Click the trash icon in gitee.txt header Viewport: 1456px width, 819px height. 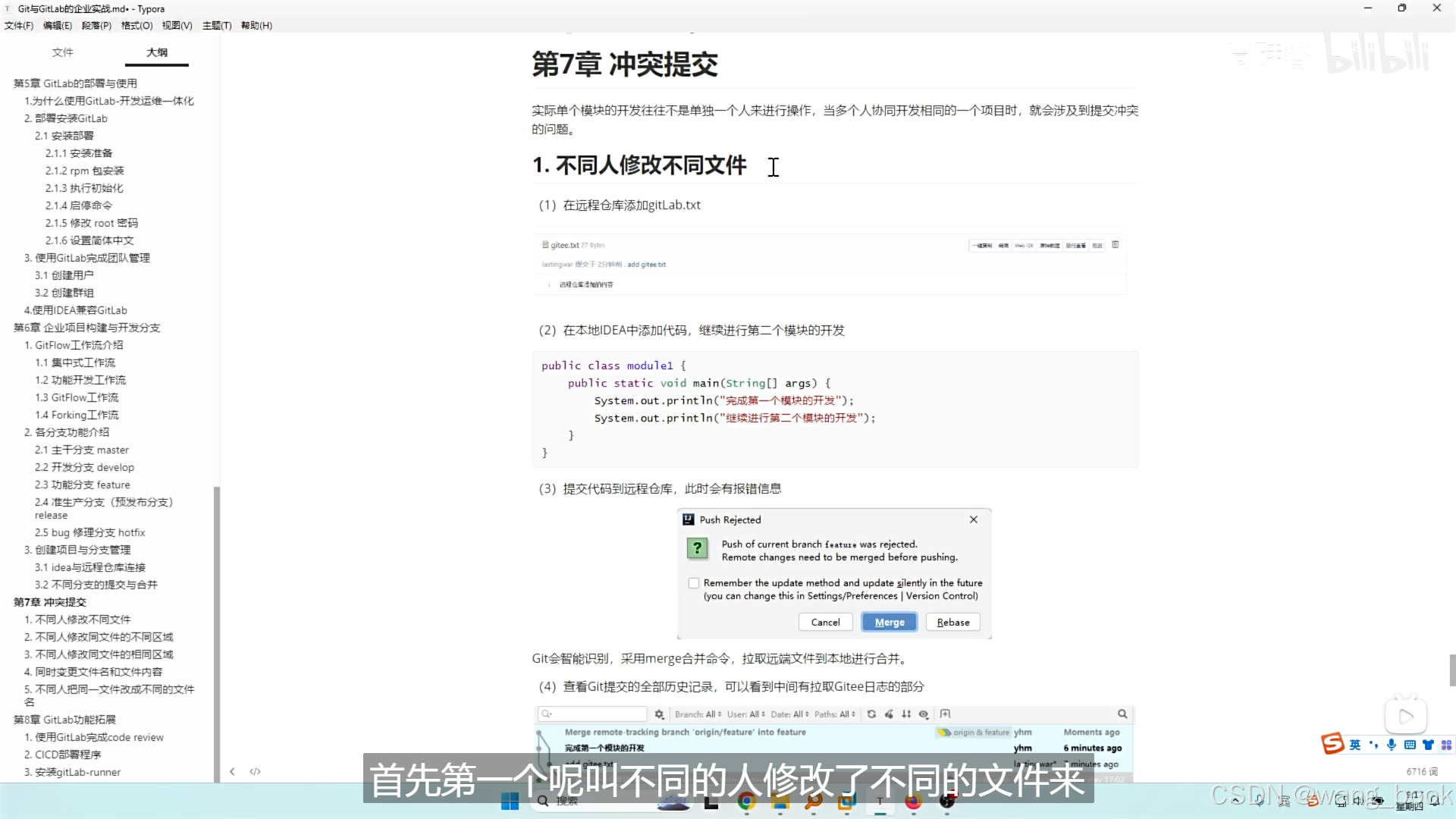coord(1116,245)
